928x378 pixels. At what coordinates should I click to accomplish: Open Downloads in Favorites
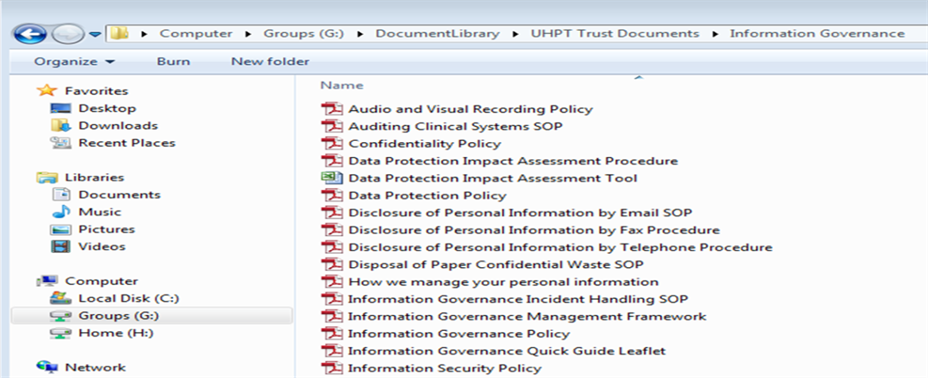coord(118,125)
